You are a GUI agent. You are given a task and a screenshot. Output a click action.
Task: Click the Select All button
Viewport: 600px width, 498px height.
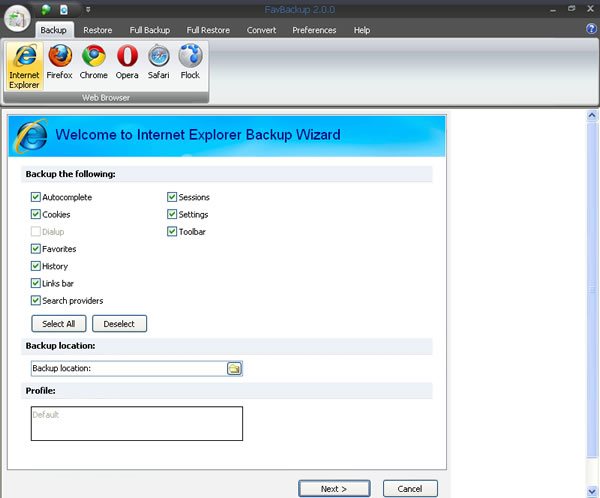pyautogui.click(x=59, y=324)
